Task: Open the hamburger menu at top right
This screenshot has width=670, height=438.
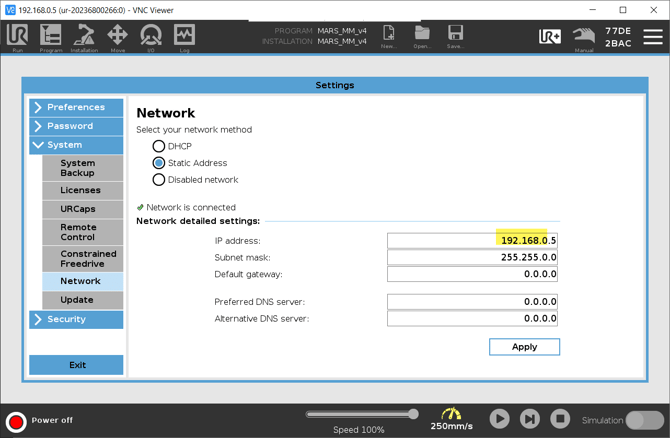Action: [x=652, y=36]
